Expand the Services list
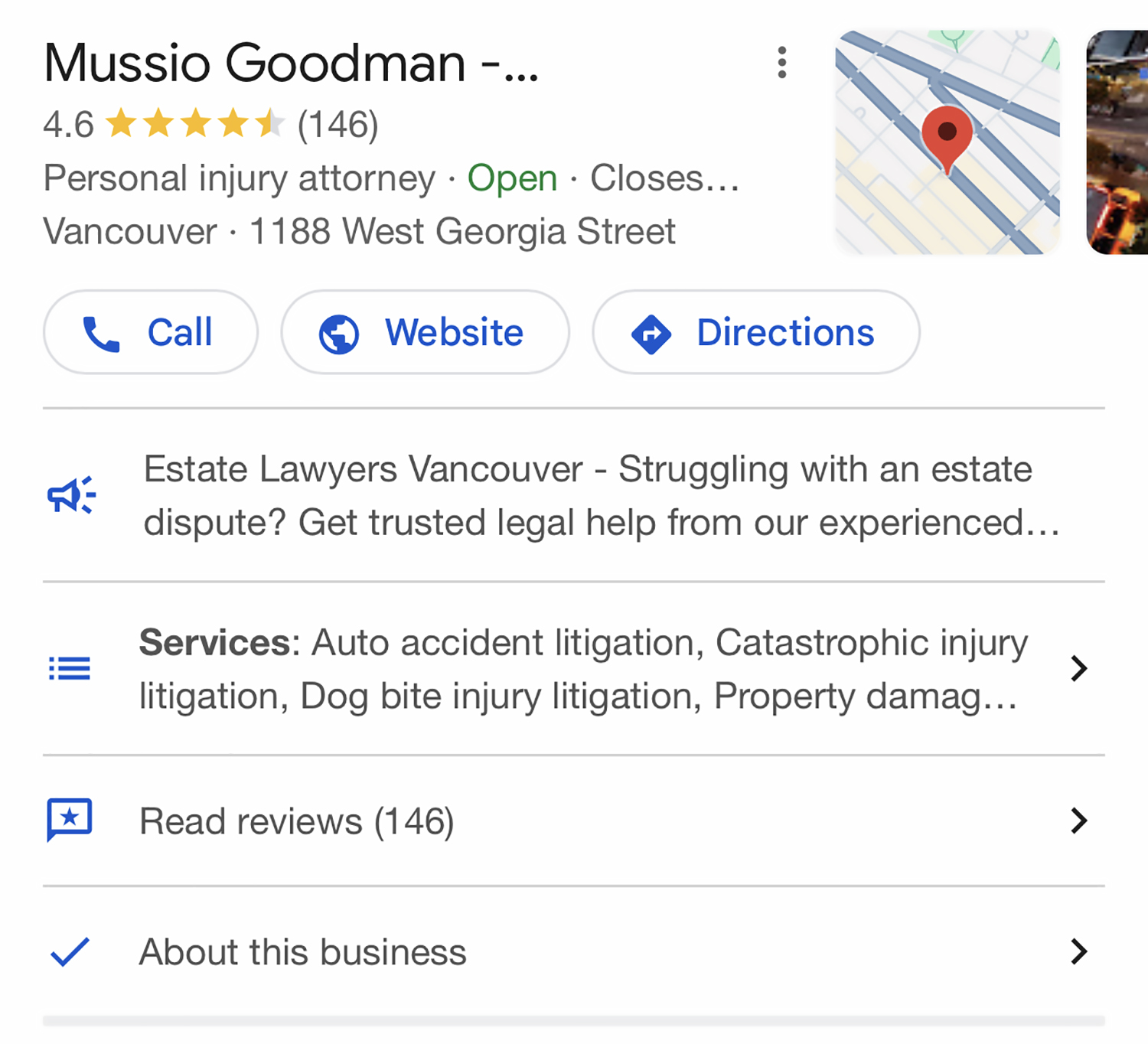The image size is (1148, 1044). (x=1079, y=668)
